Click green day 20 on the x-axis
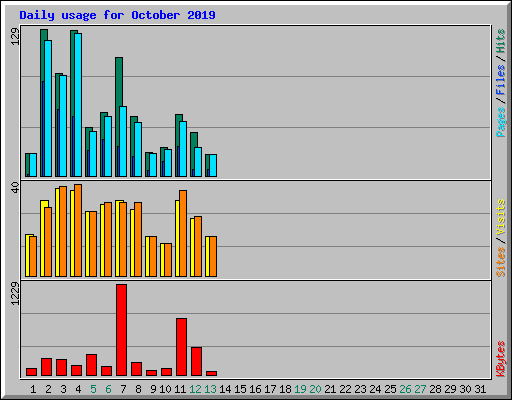The width and height of the screenshot is (512, 400). coord(315,389)
